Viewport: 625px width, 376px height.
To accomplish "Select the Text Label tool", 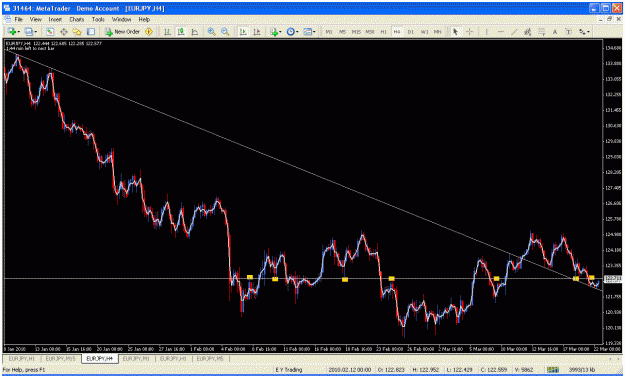I will (x=568, y=31).
